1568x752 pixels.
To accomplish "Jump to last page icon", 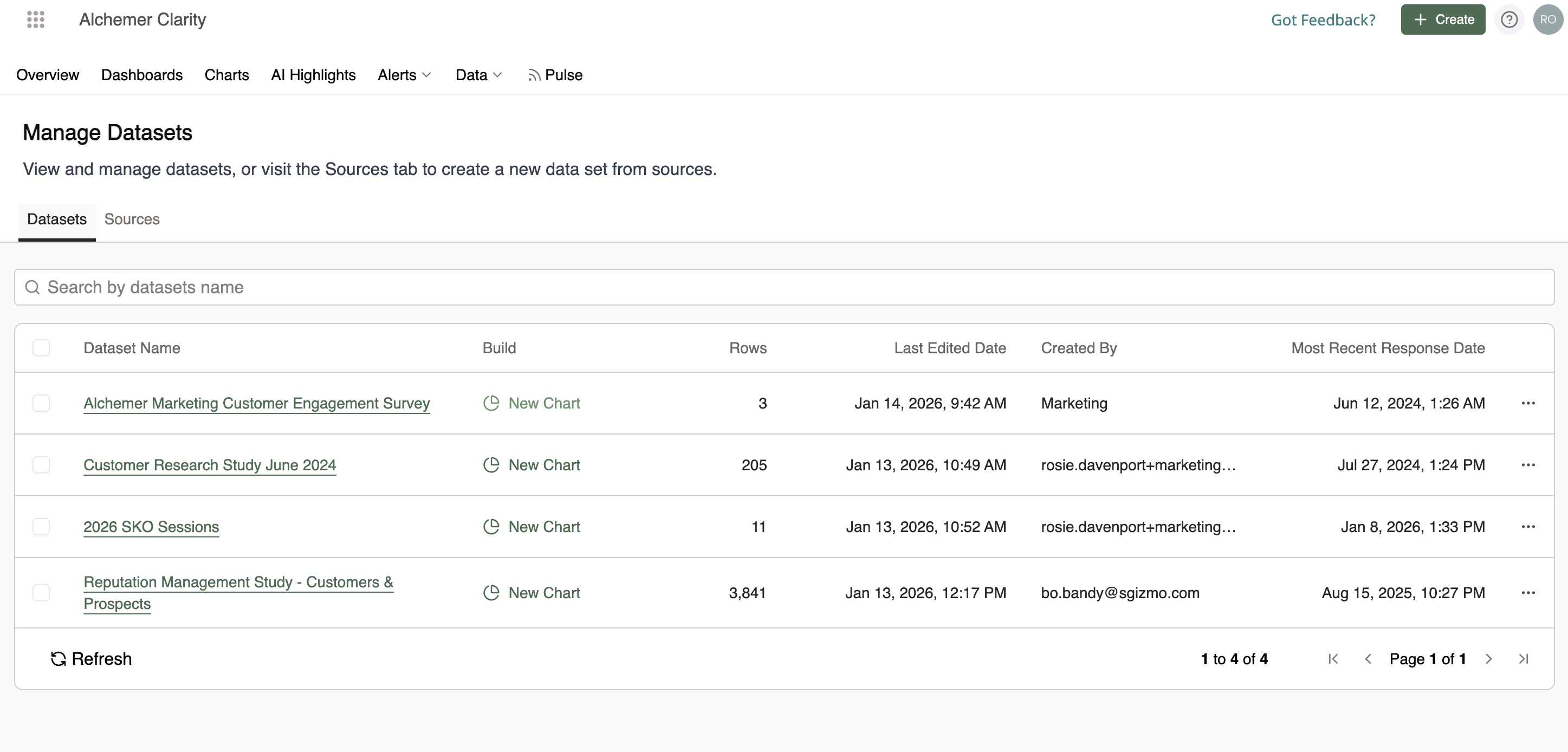I will coord(1524,659).
